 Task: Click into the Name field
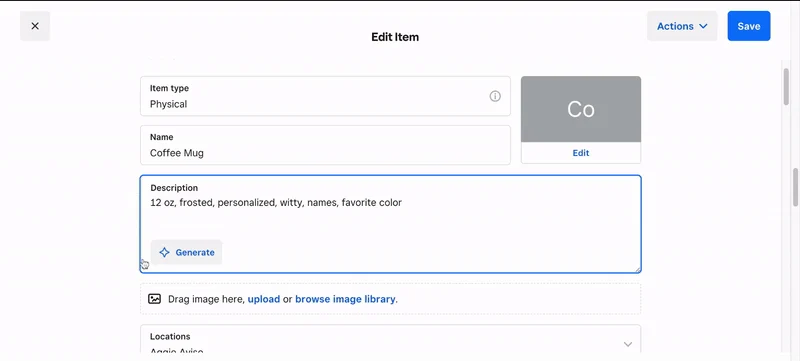[325, 145]
